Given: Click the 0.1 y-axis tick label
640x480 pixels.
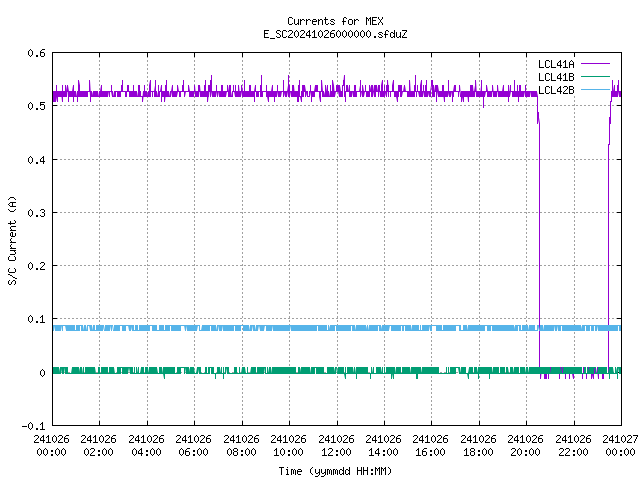Looking at the screenshot, I should 36,319.
